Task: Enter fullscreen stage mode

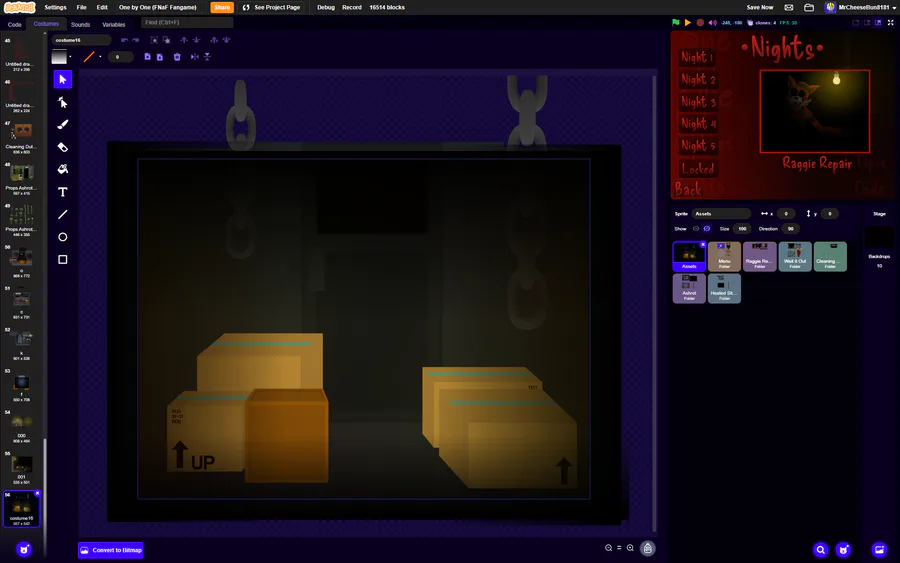Action: pyautogui.click(x=890, y=22)
